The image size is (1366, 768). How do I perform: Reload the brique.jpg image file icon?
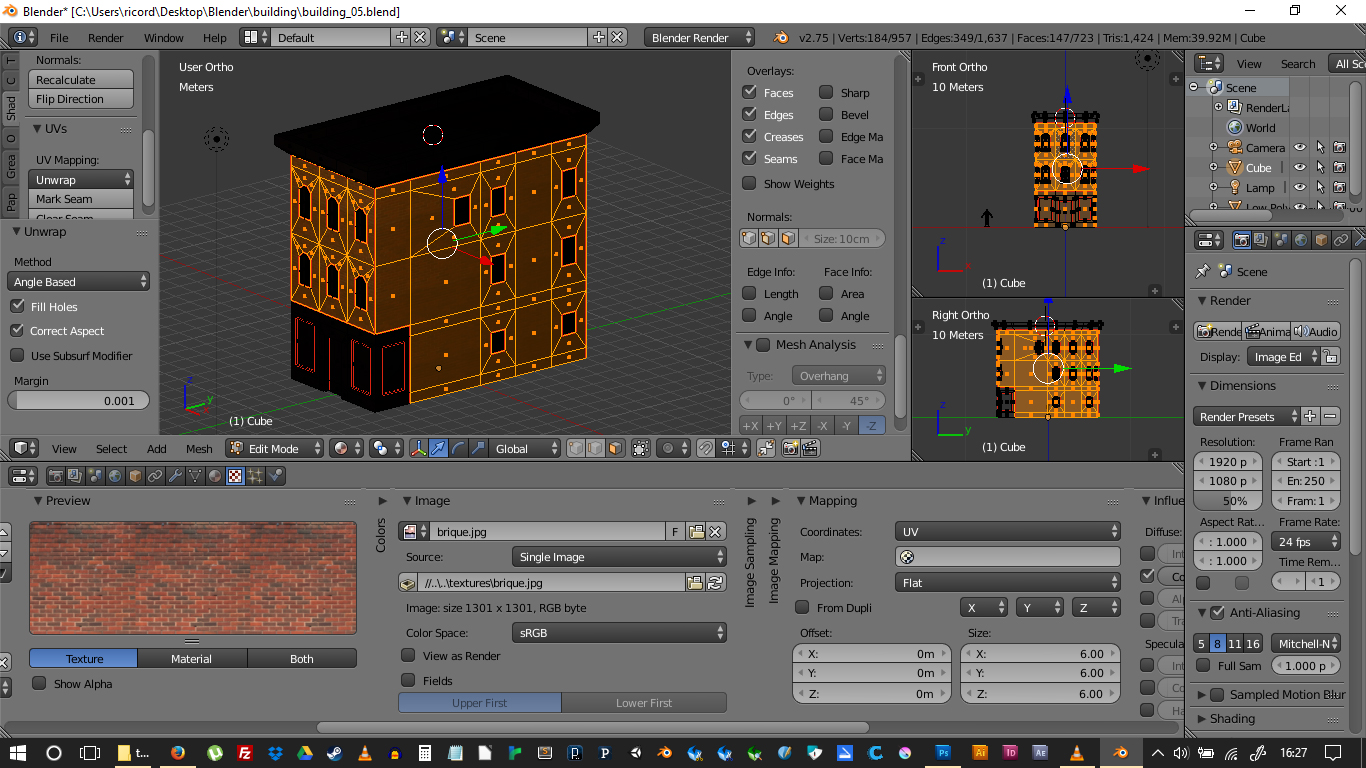(716, 582)
